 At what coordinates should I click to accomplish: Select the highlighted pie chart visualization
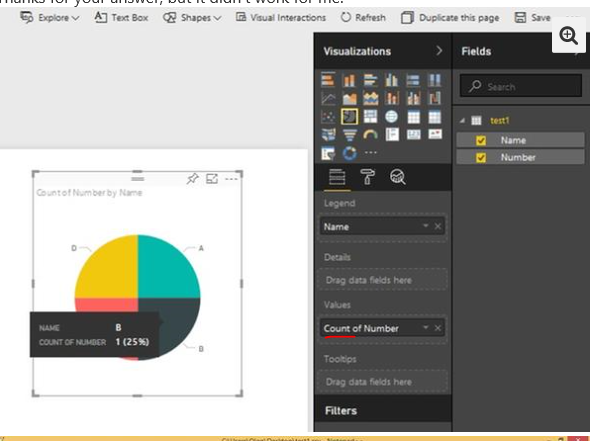coord(349,117)
